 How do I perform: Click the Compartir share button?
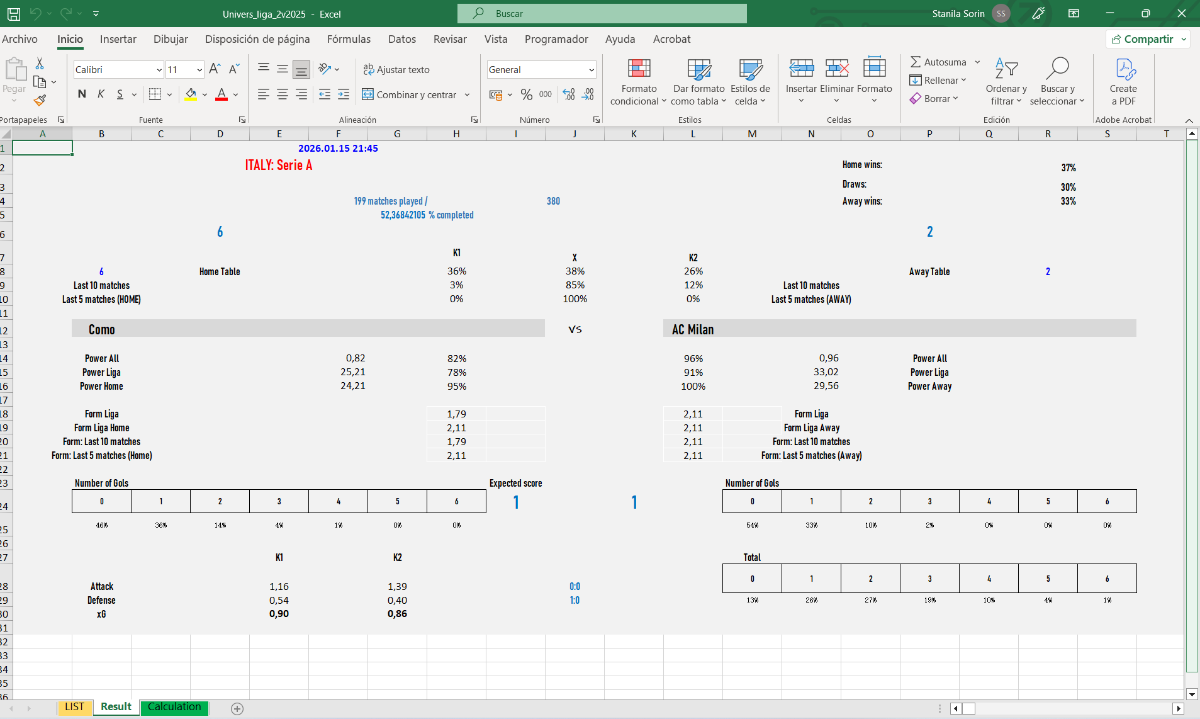(1147, 39)
